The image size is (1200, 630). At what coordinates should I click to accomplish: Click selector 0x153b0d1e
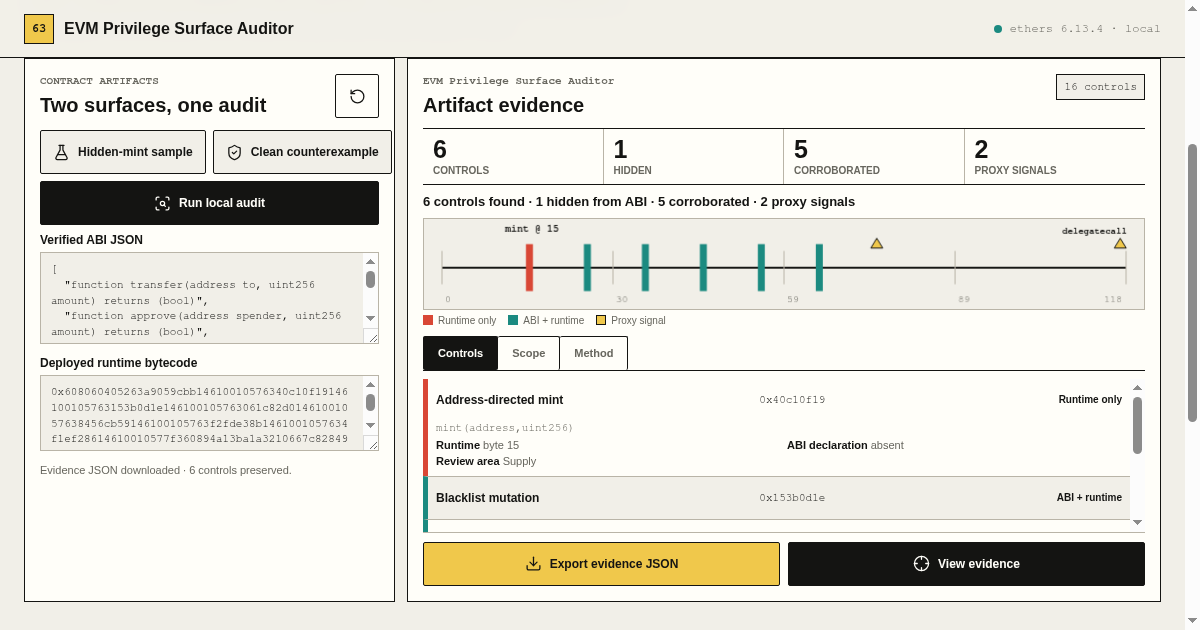click(792, 498)
